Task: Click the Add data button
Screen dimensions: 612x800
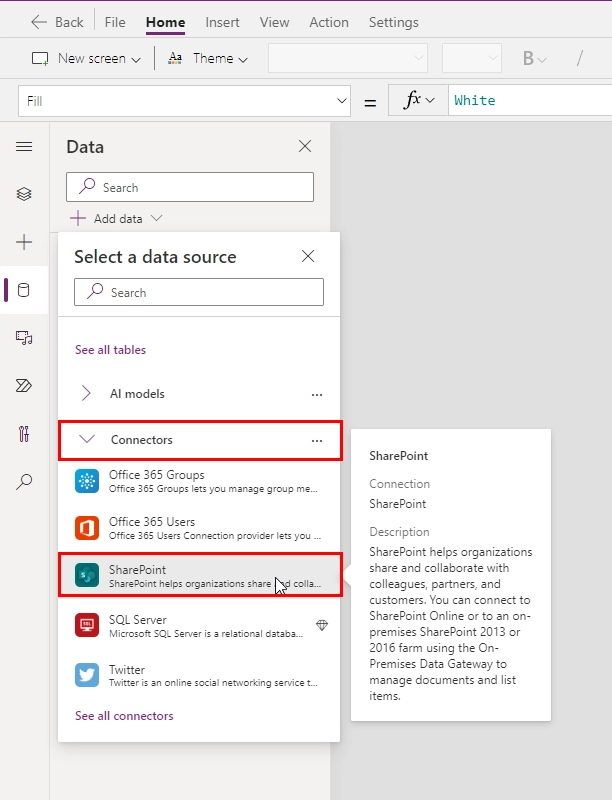Action: (x=116, y=218)
